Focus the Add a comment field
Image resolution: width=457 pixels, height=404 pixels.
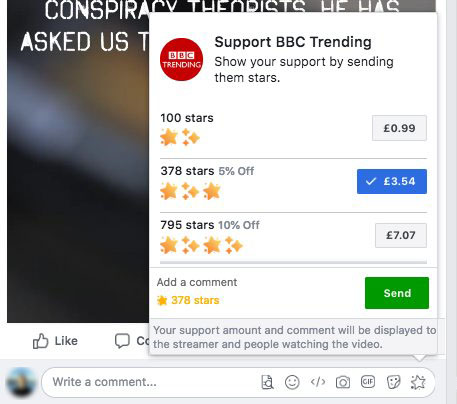click(x=197, y=282)
